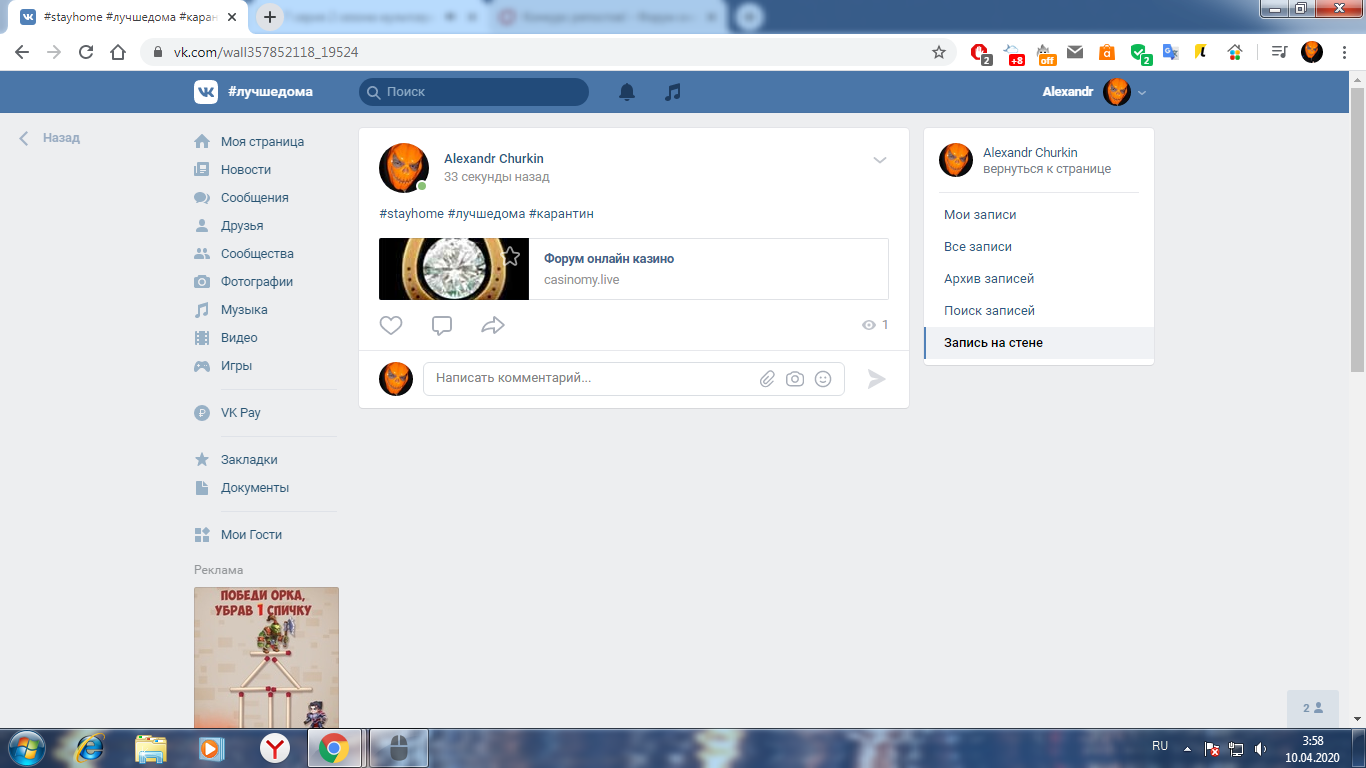Open the Alexandr Churkin author name on the post
Image resolution: width=1366 pixels, height=768 pixels.
494,159
